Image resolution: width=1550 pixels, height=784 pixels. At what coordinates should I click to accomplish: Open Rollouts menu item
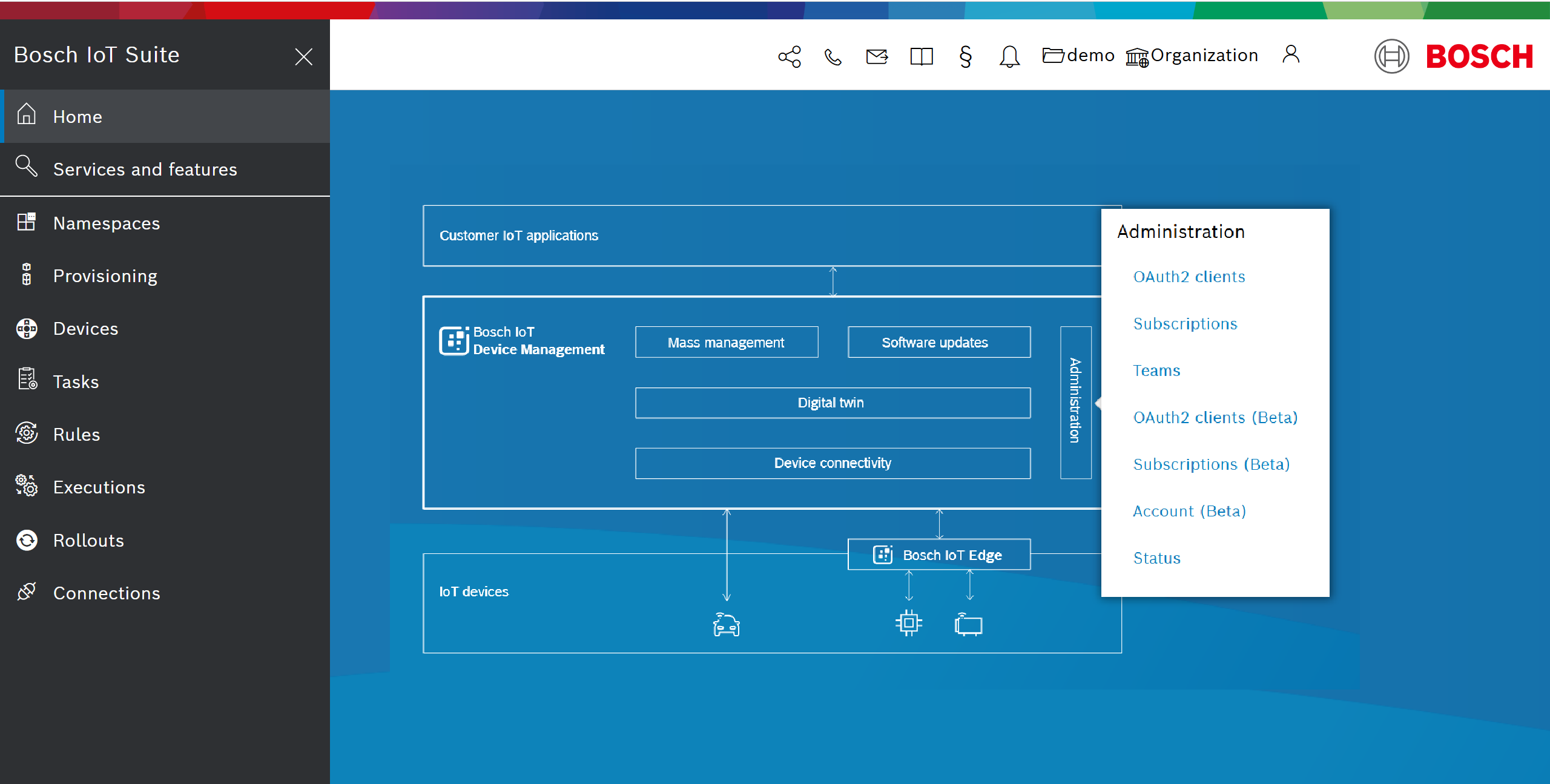[165, 541]
